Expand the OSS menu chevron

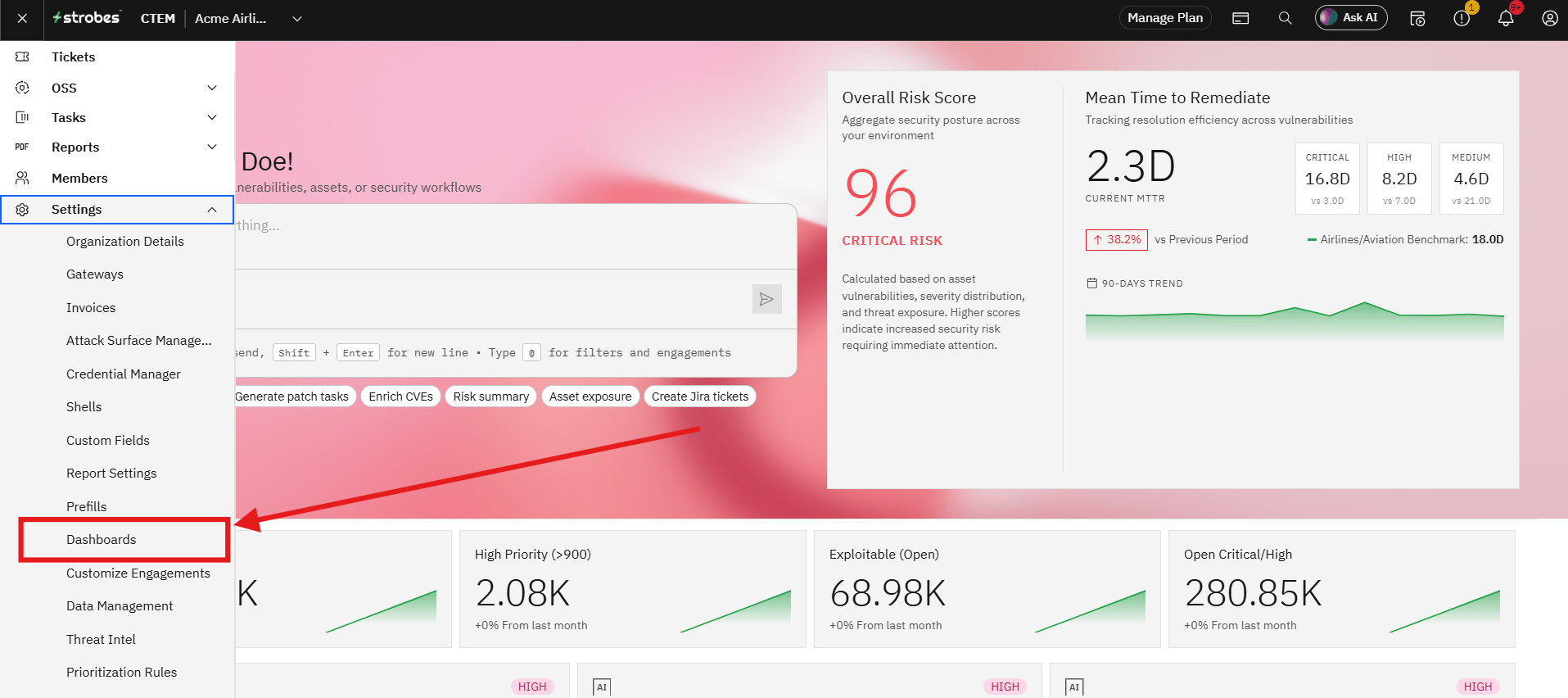pyautogui.click(x=212, y=88)
